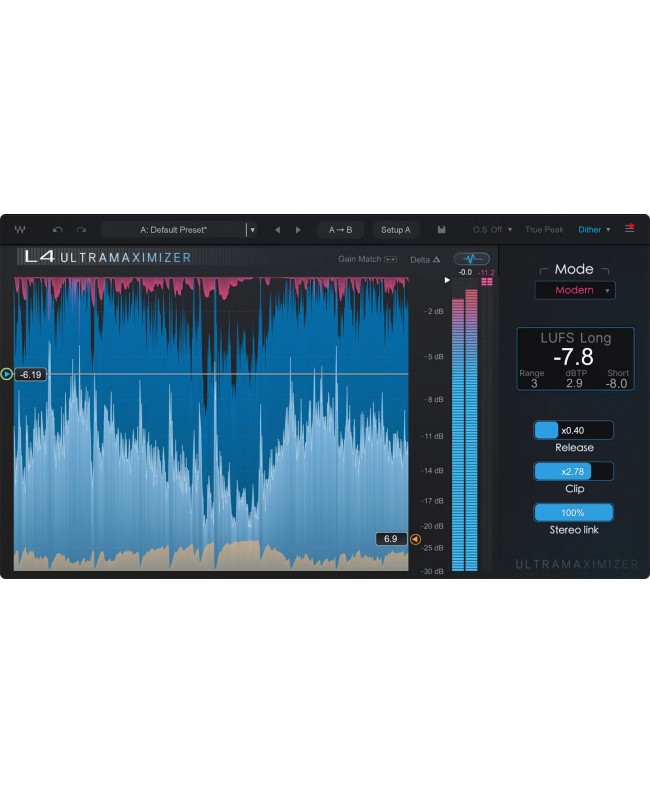Image resolution: width=650 pixels, height=794 pixels.
Task: Open the O.S Off oversampling dropdown
Action: click(x=492, y=230)
